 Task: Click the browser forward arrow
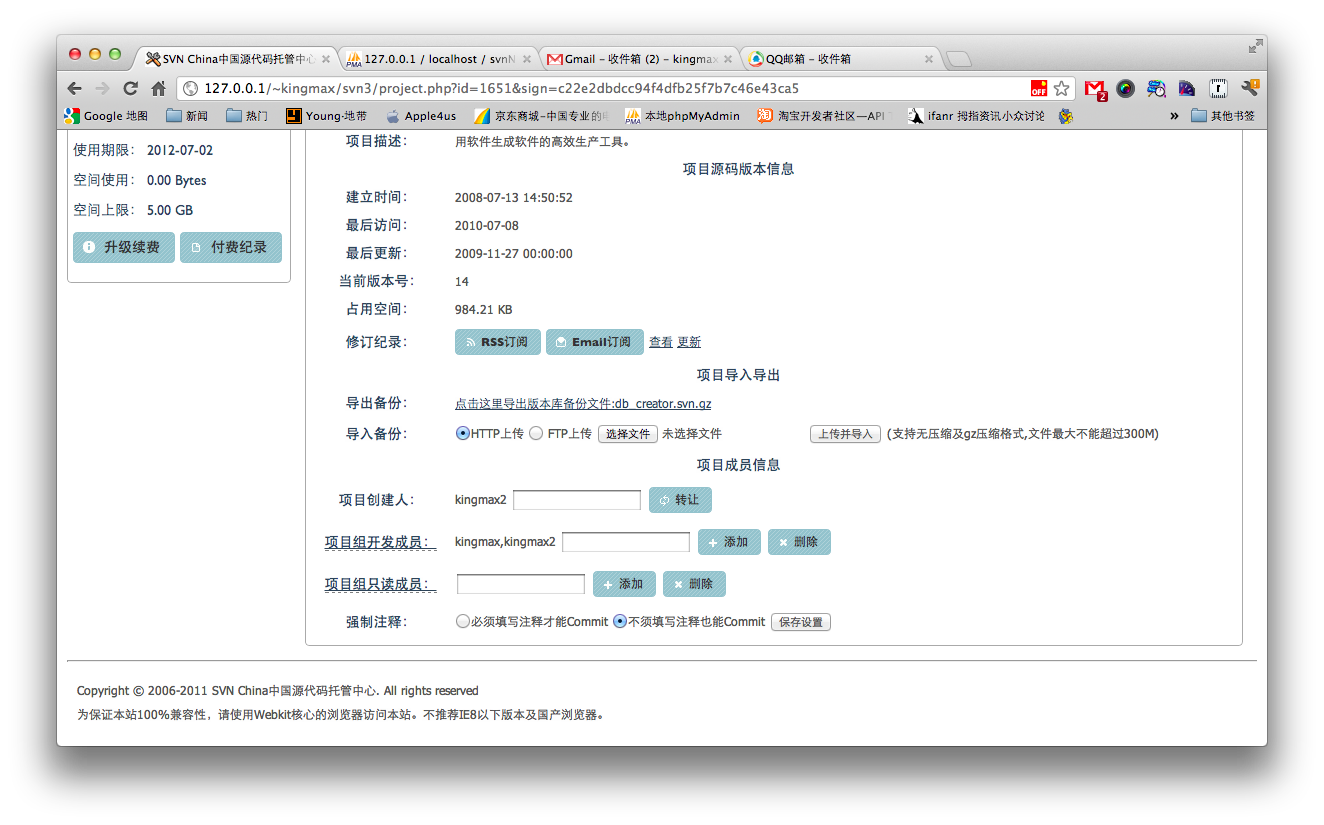coord(102,88)
